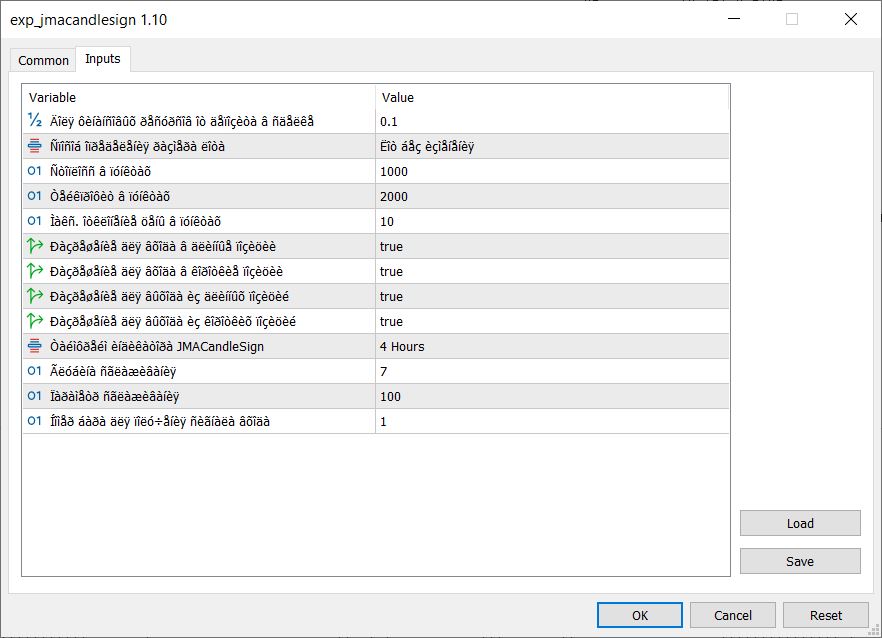Viewport: 882px width, 638px height.
Task: Click the OK button
Action: 640,615
